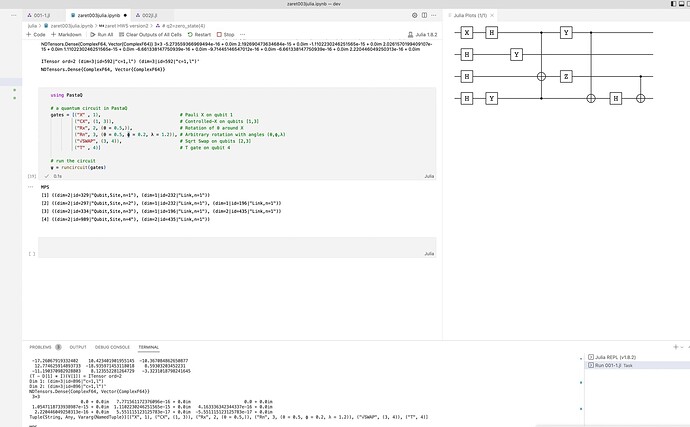This screenshot has width=690, height=427.
Task: Add a new Markdown cell
Action: click(x=66, y=34)
